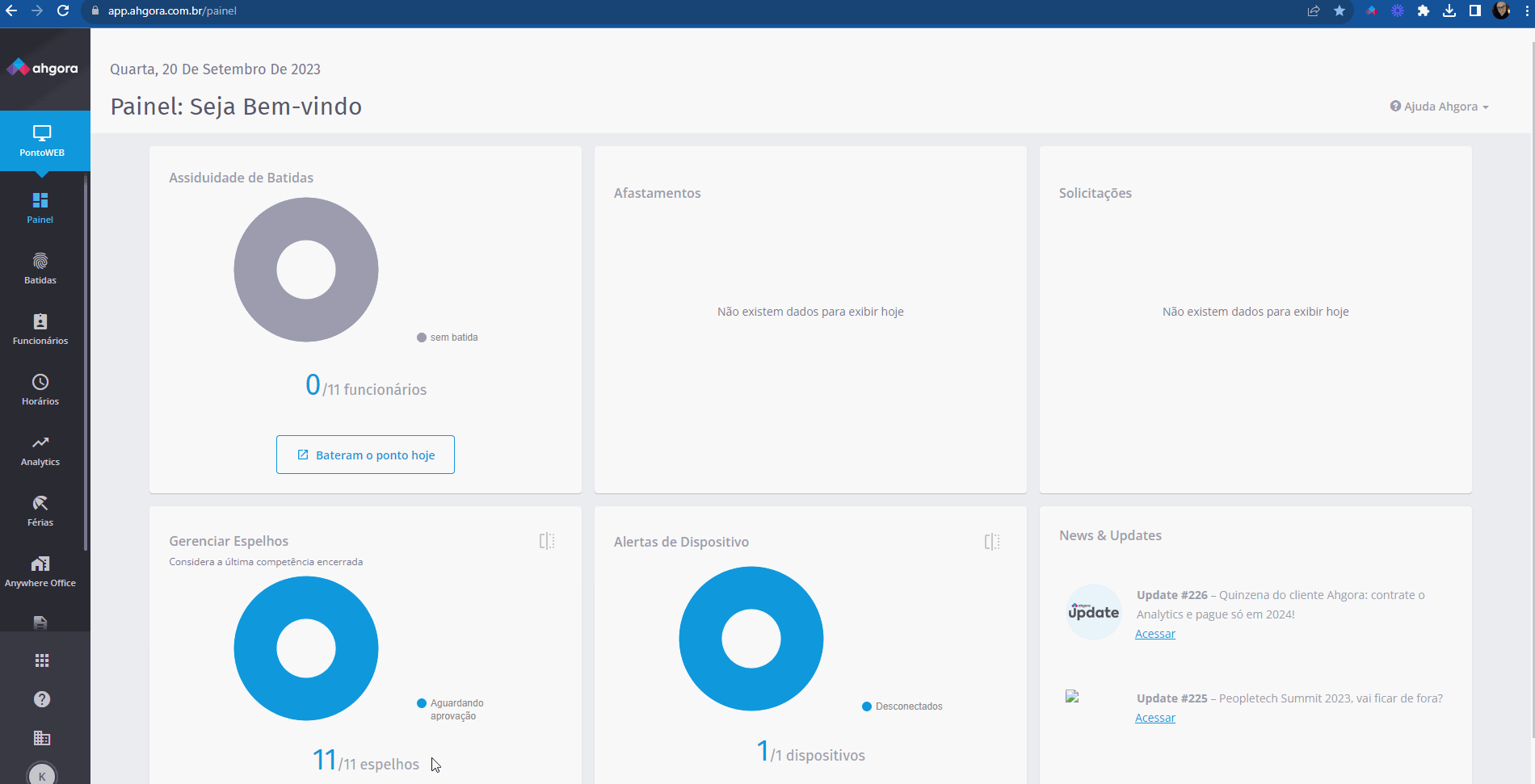
Task: Click the sem batida legend entry
Action: pyautogui.click(x=447, y=337)
